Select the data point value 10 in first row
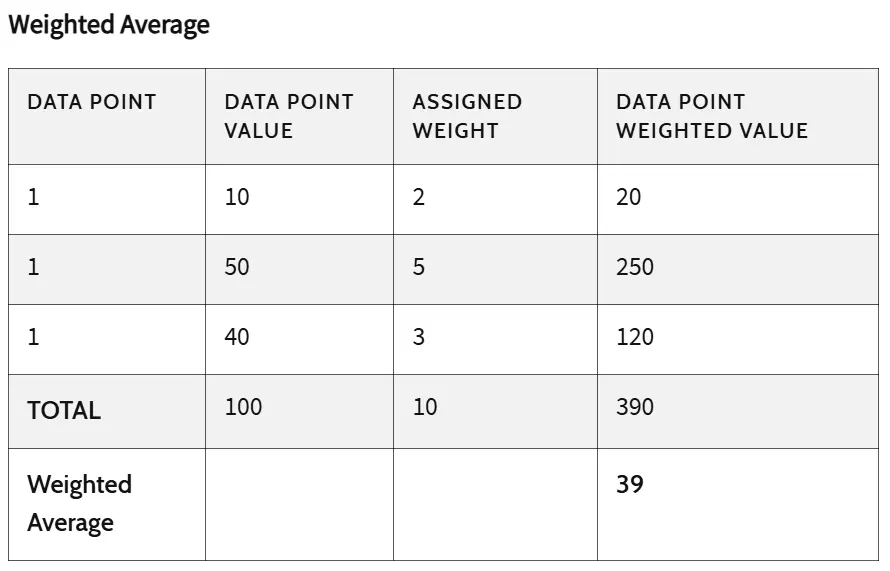Viewport: 890px width, 571px height. tap(237, 197)
